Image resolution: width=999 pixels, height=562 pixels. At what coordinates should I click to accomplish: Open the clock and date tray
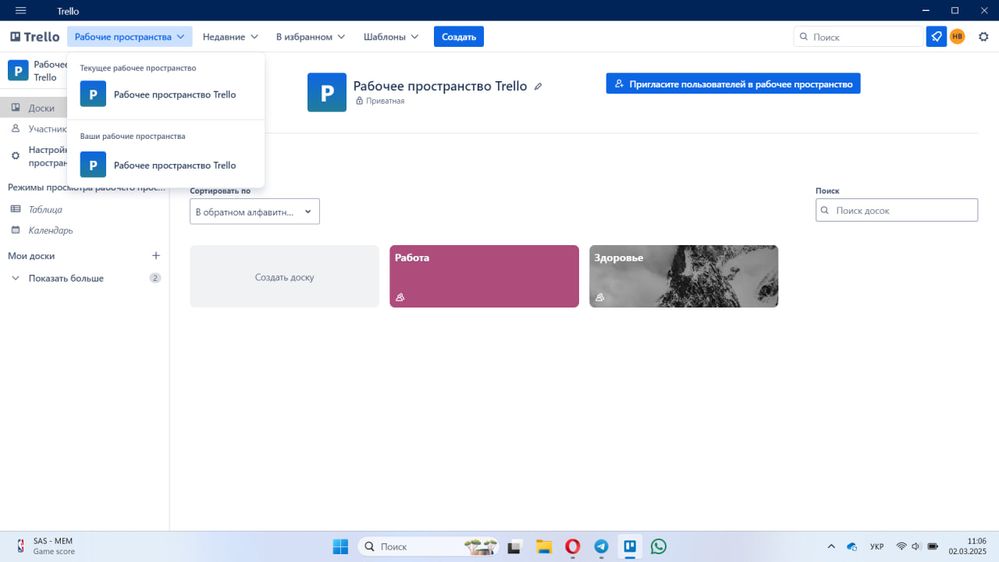pyautogui.click(x=967, y=546)
